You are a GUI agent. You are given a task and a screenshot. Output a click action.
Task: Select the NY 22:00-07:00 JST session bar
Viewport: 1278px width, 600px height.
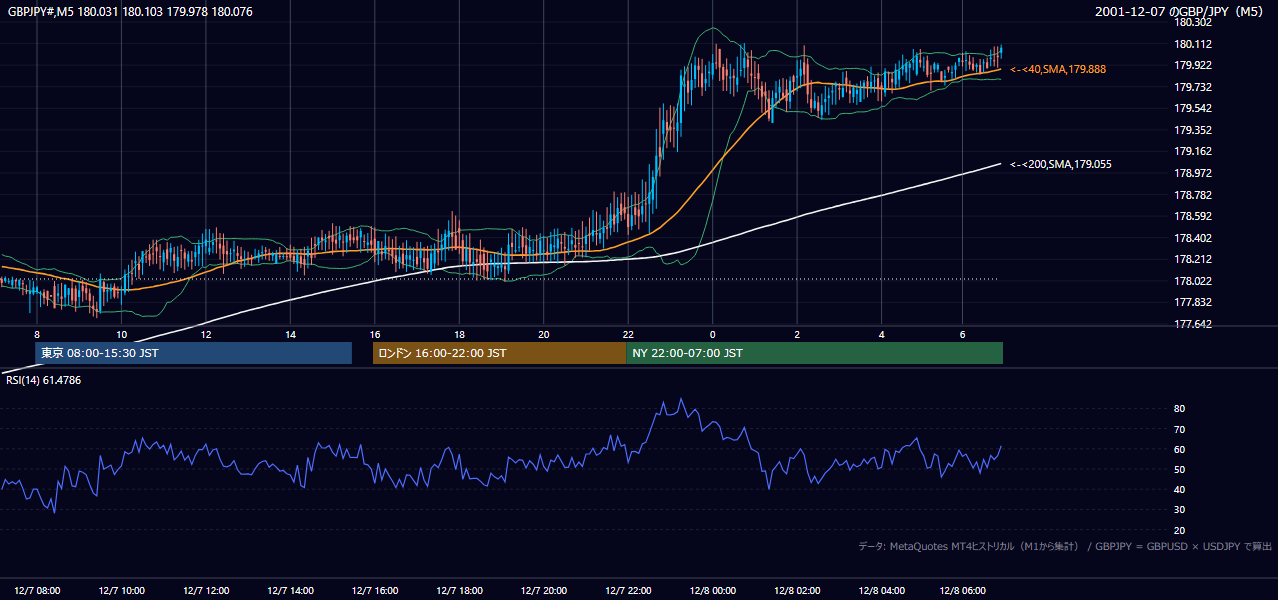(814, 353)
